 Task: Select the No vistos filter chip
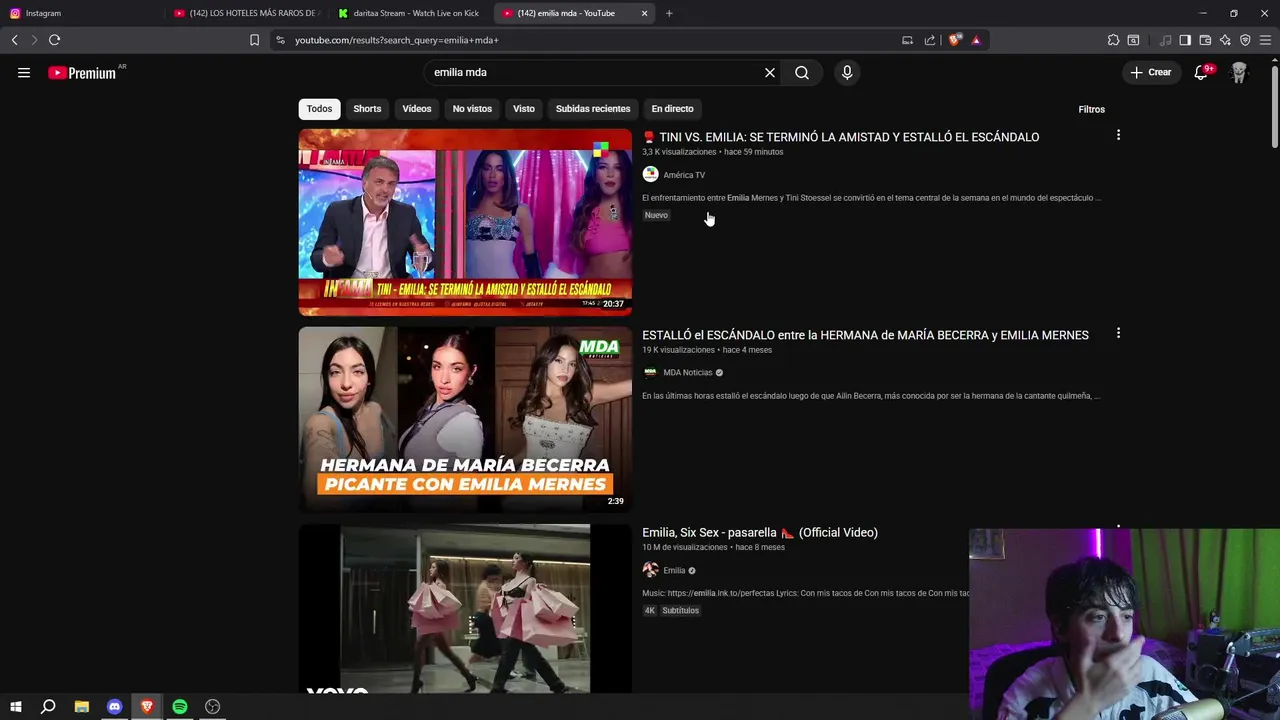[472, 108]
